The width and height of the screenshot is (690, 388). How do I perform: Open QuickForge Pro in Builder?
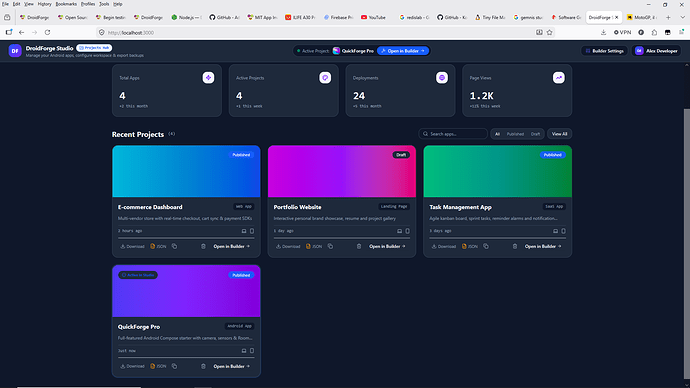(x=231, y=366)
